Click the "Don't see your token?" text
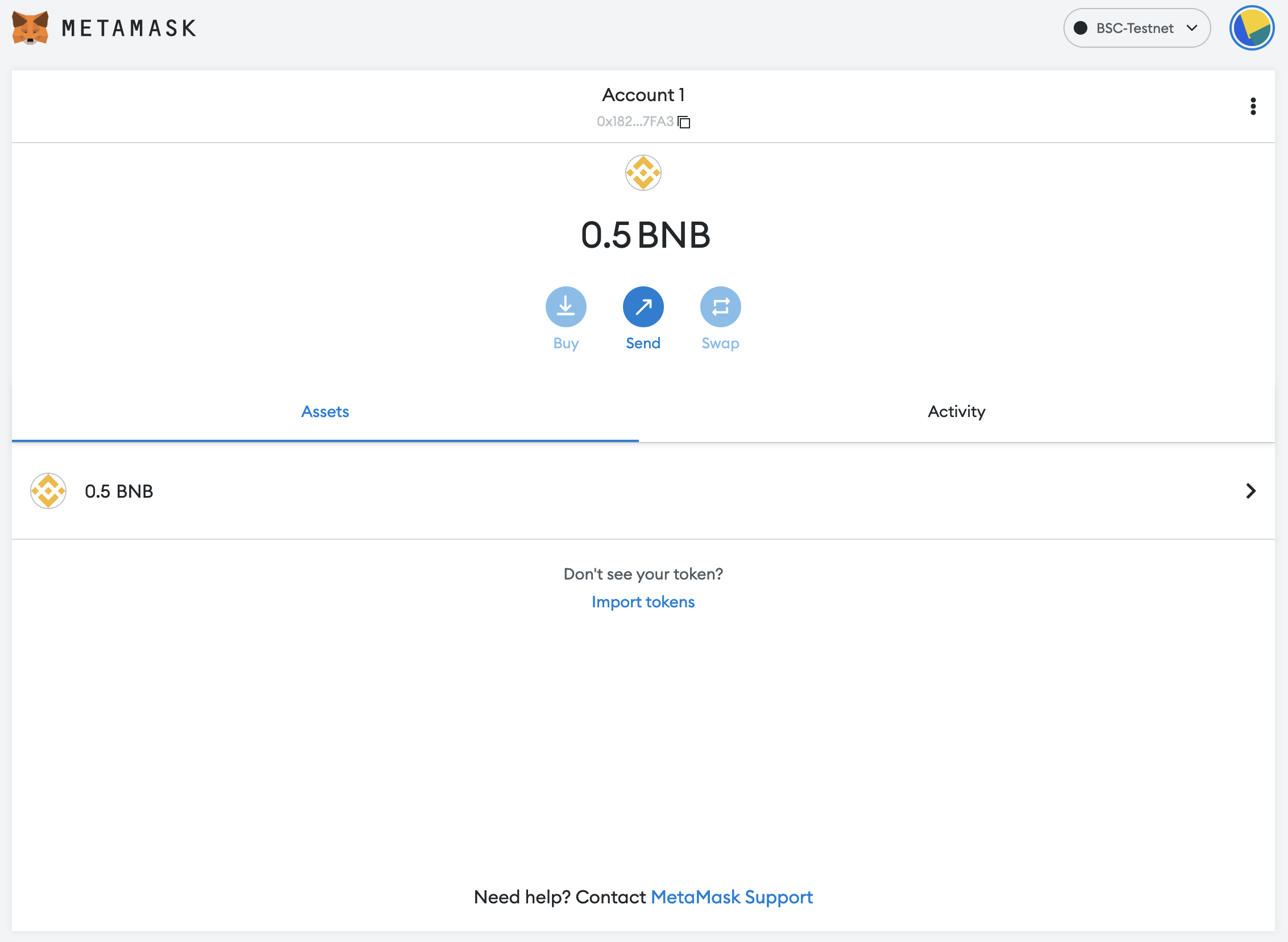The width and height of the screenshot is (1288, 942). coord(643,574)
